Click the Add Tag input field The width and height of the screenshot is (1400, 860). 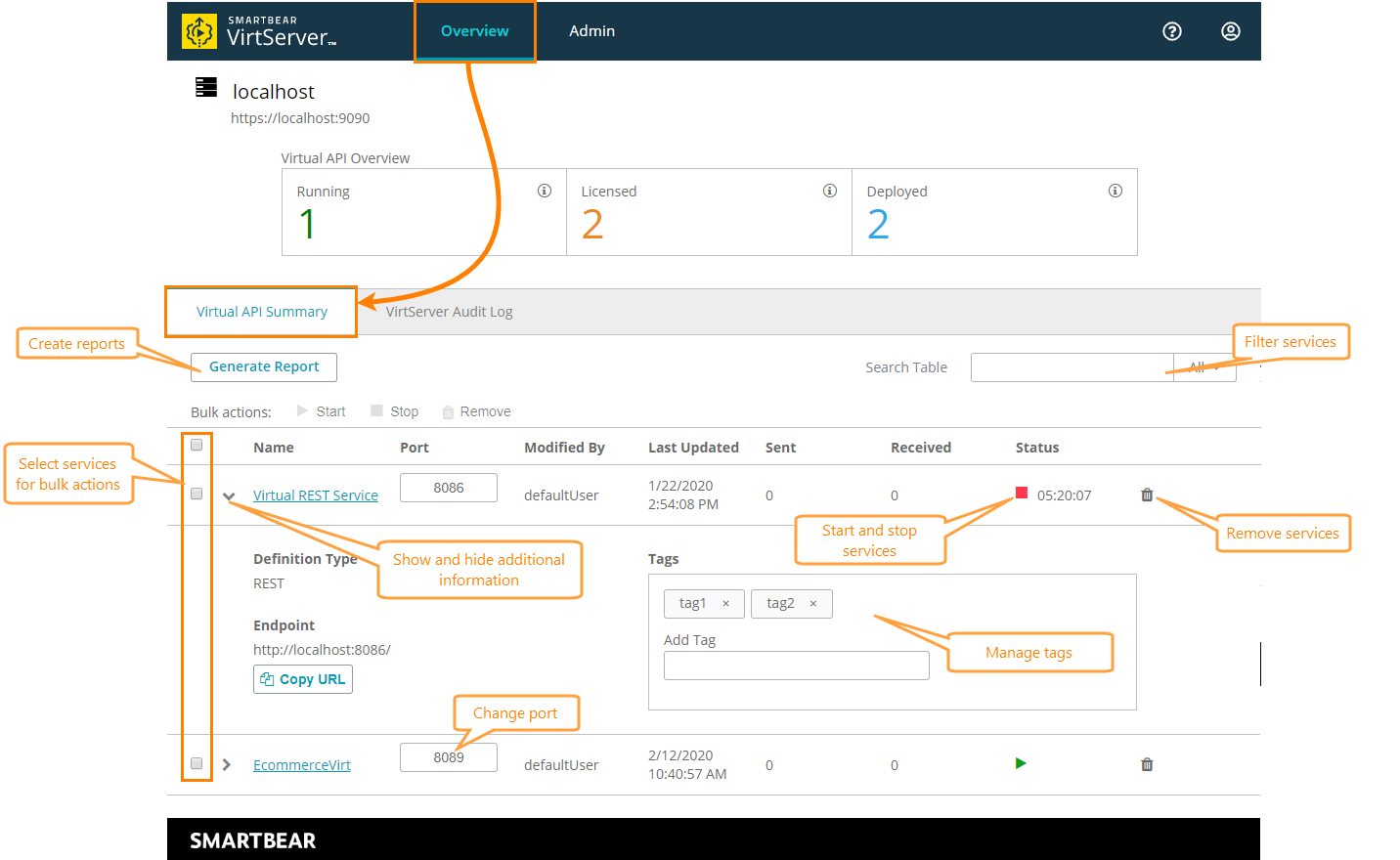pyautogui.click(x=797, y=666)
